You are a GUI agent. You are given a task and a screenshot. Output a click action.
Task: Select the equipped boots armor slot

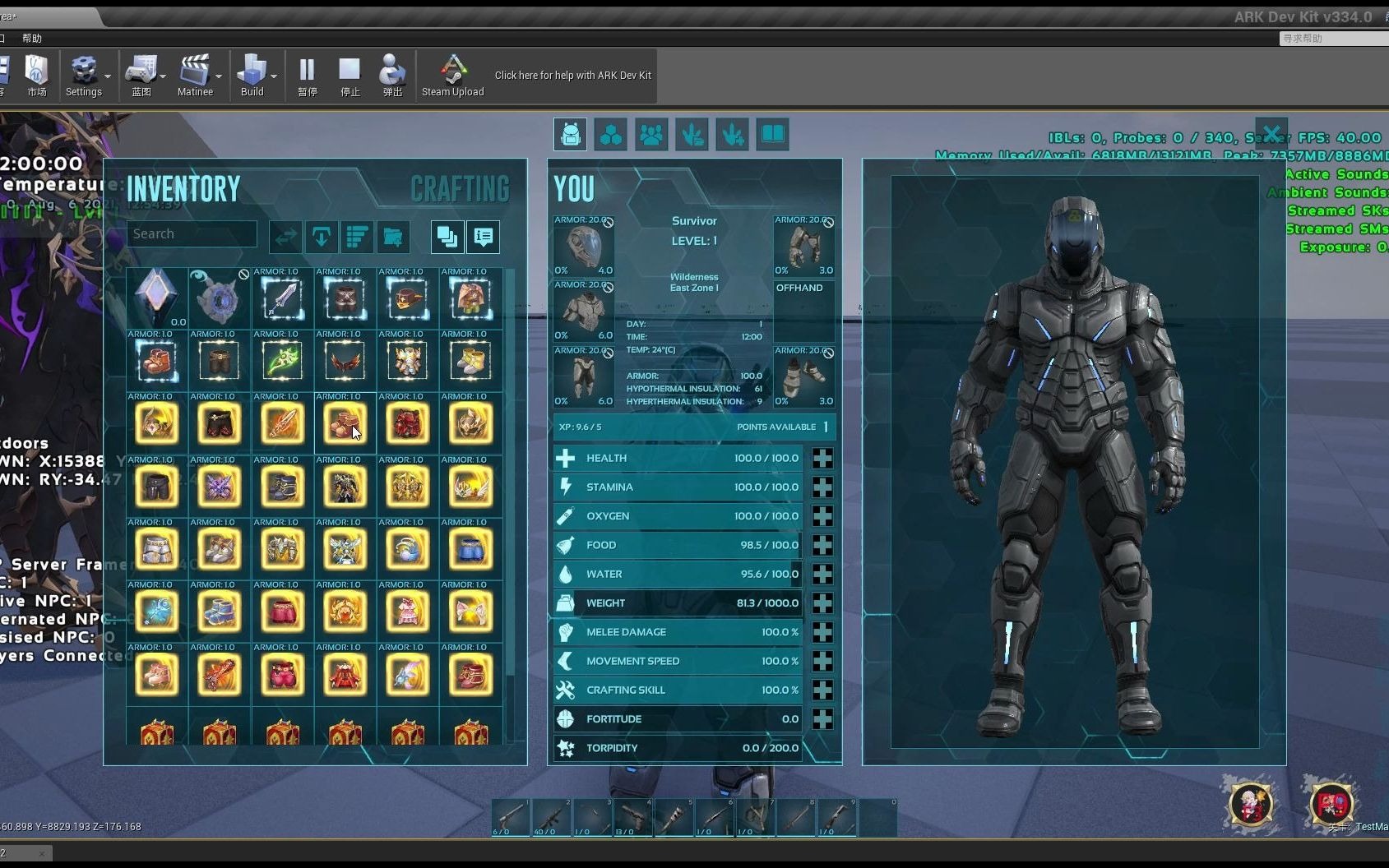click(804, 376)
